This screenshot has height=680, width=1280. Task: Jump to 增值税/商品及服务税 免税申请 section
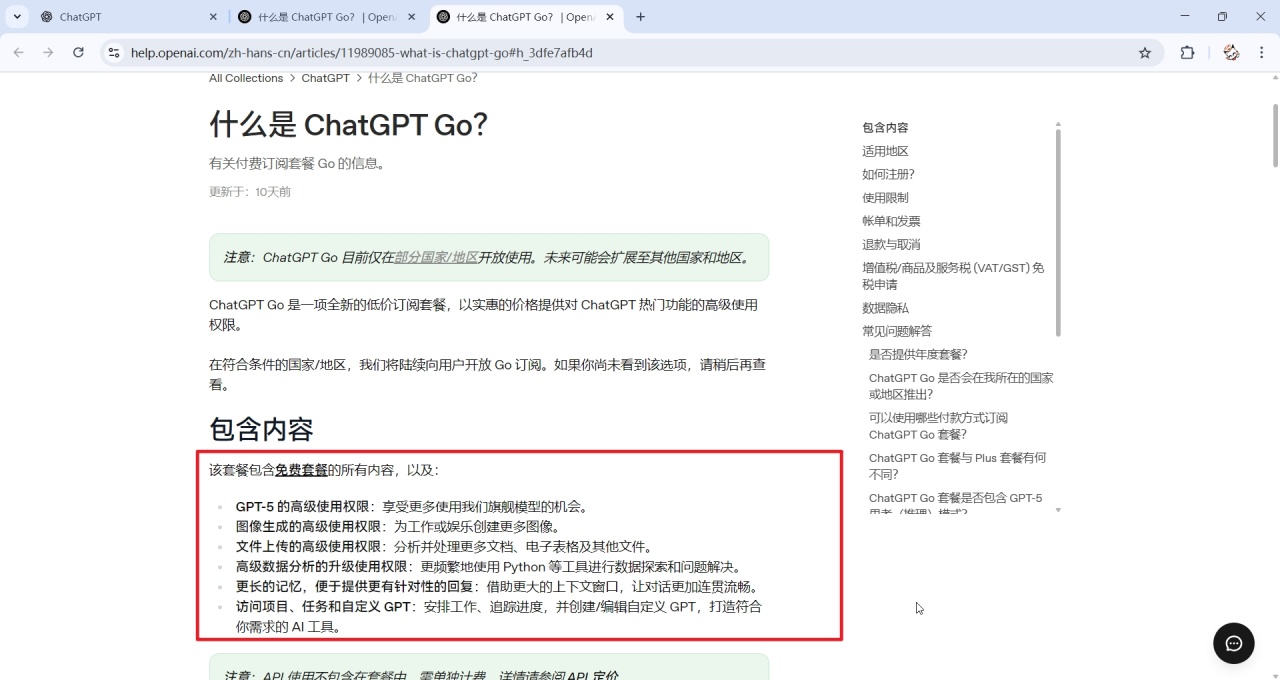[x=953, y=276]
